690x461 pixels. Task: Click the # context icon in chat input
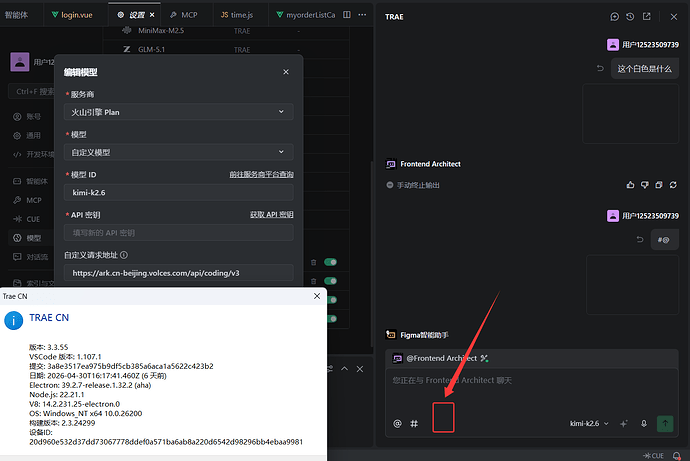point(414,424)
